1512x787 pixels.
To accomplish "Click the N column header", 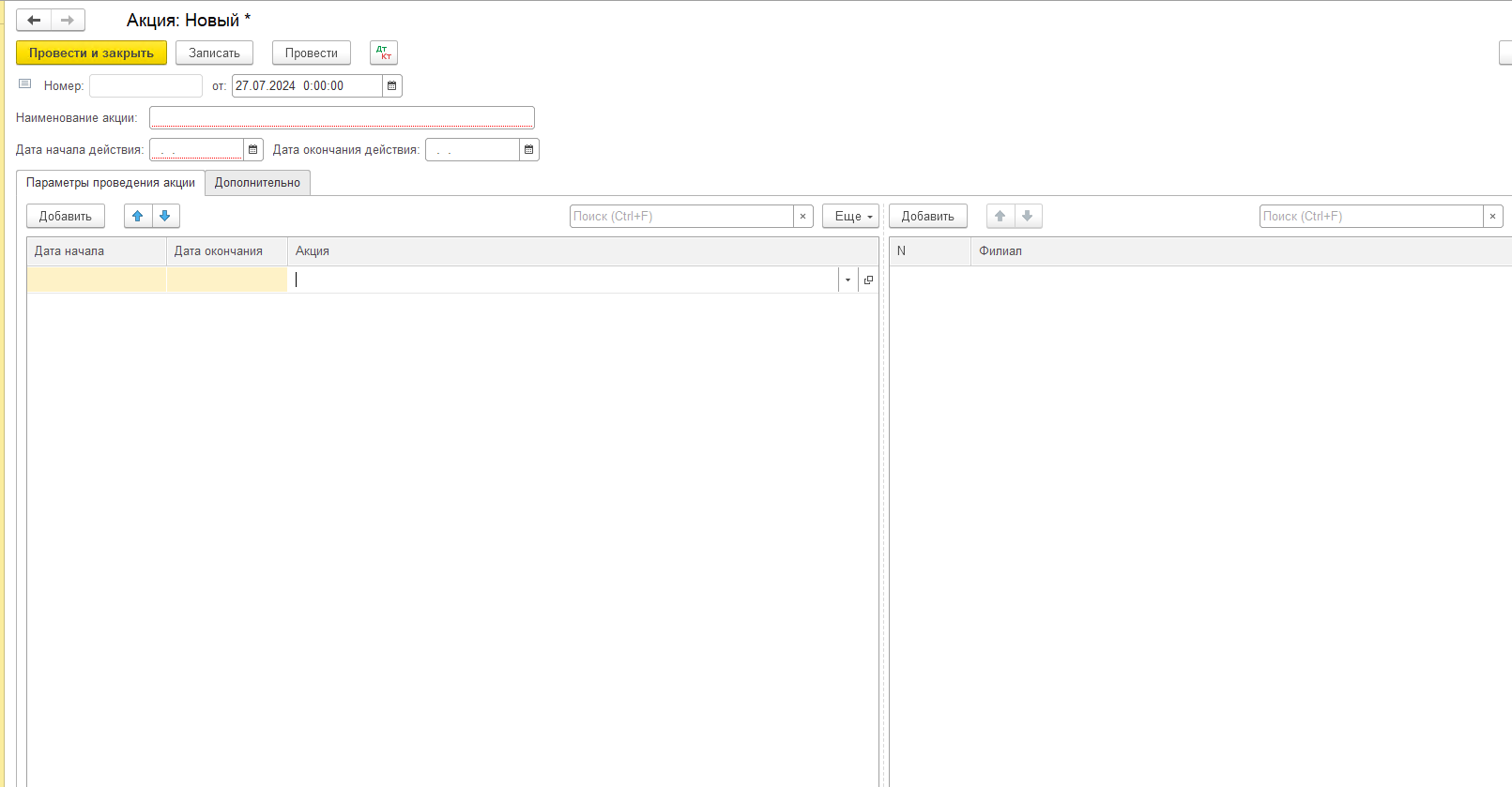I will (x=930, y=251).
